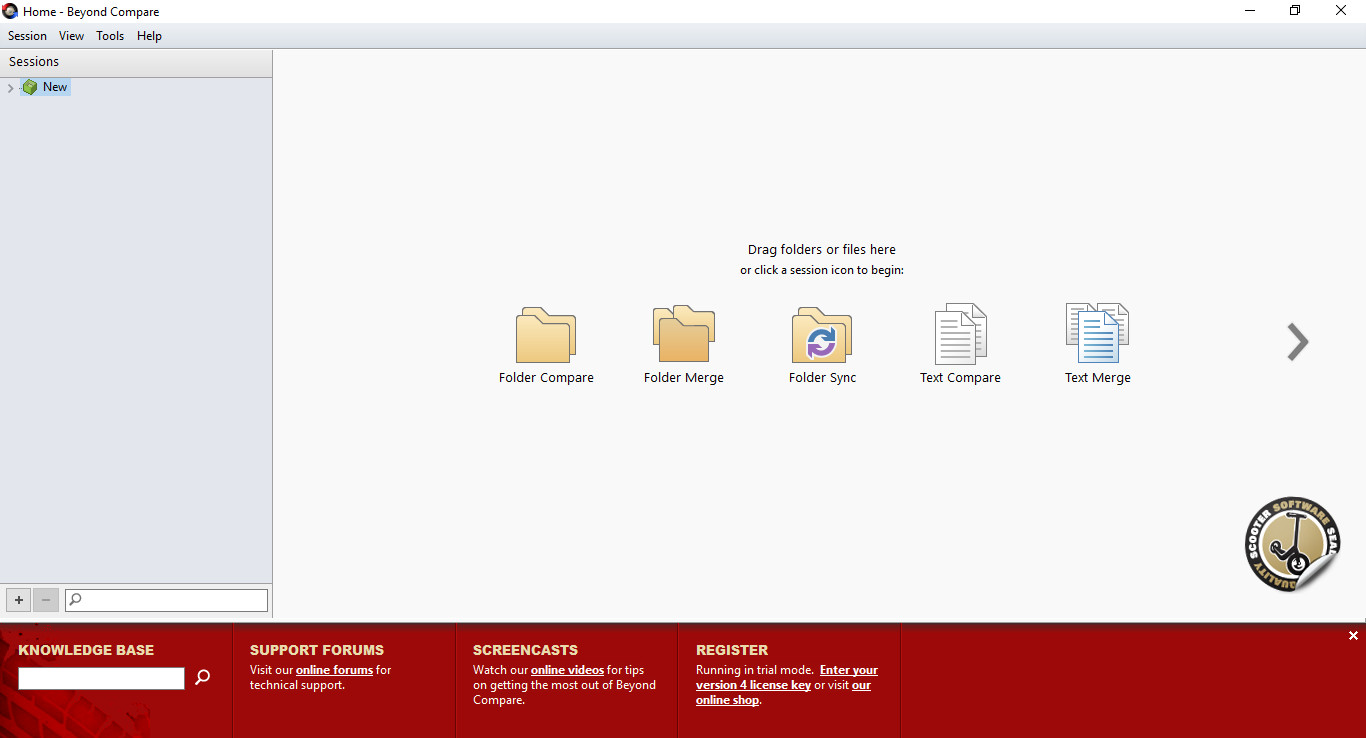The width and height of the screenshot is (1366, 738).
Task: Remove session with the minus button
Action: [46, 600]
